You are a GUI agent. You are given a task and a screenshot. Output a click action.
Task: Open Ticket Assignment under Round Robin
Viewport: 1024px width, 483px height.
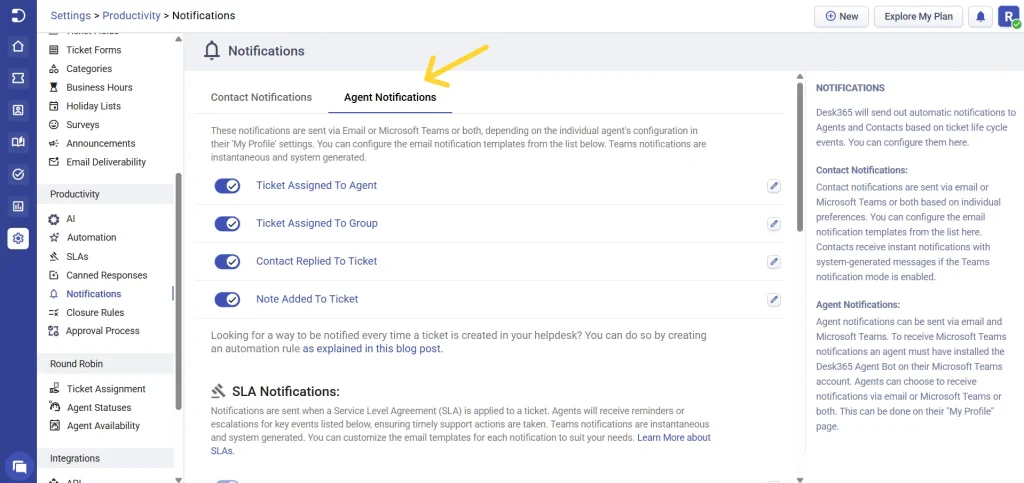tap(106, 389)
